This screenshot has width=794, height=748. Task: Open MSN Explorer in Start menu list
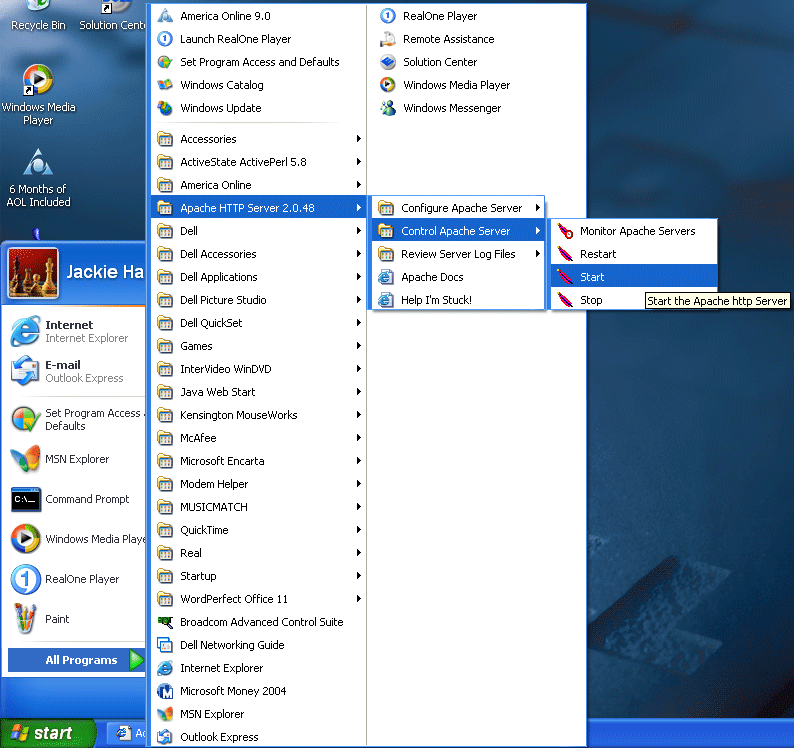coord(75,459)
